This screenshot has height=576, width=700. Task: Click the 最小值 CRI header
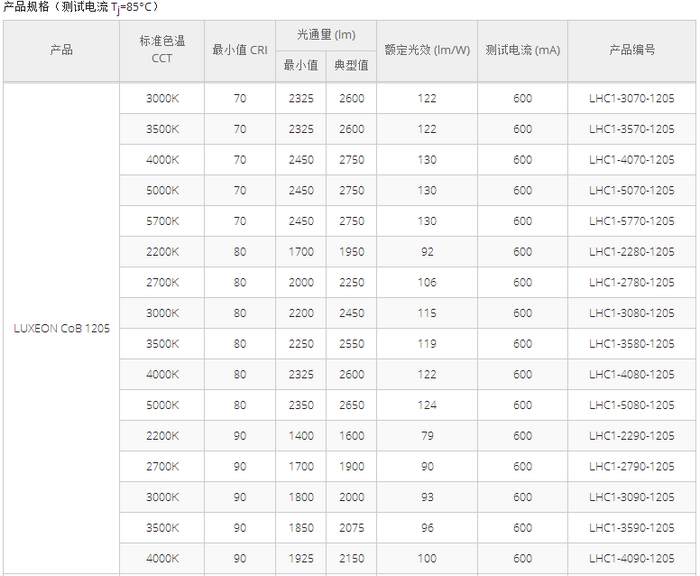[x=240, y=50]
